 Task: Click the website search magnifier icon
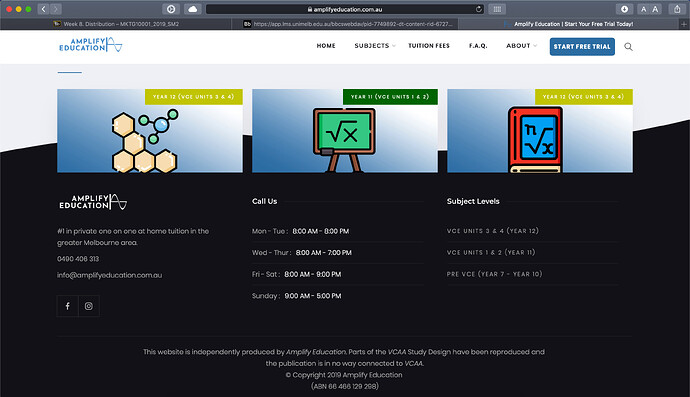(628, 47)
